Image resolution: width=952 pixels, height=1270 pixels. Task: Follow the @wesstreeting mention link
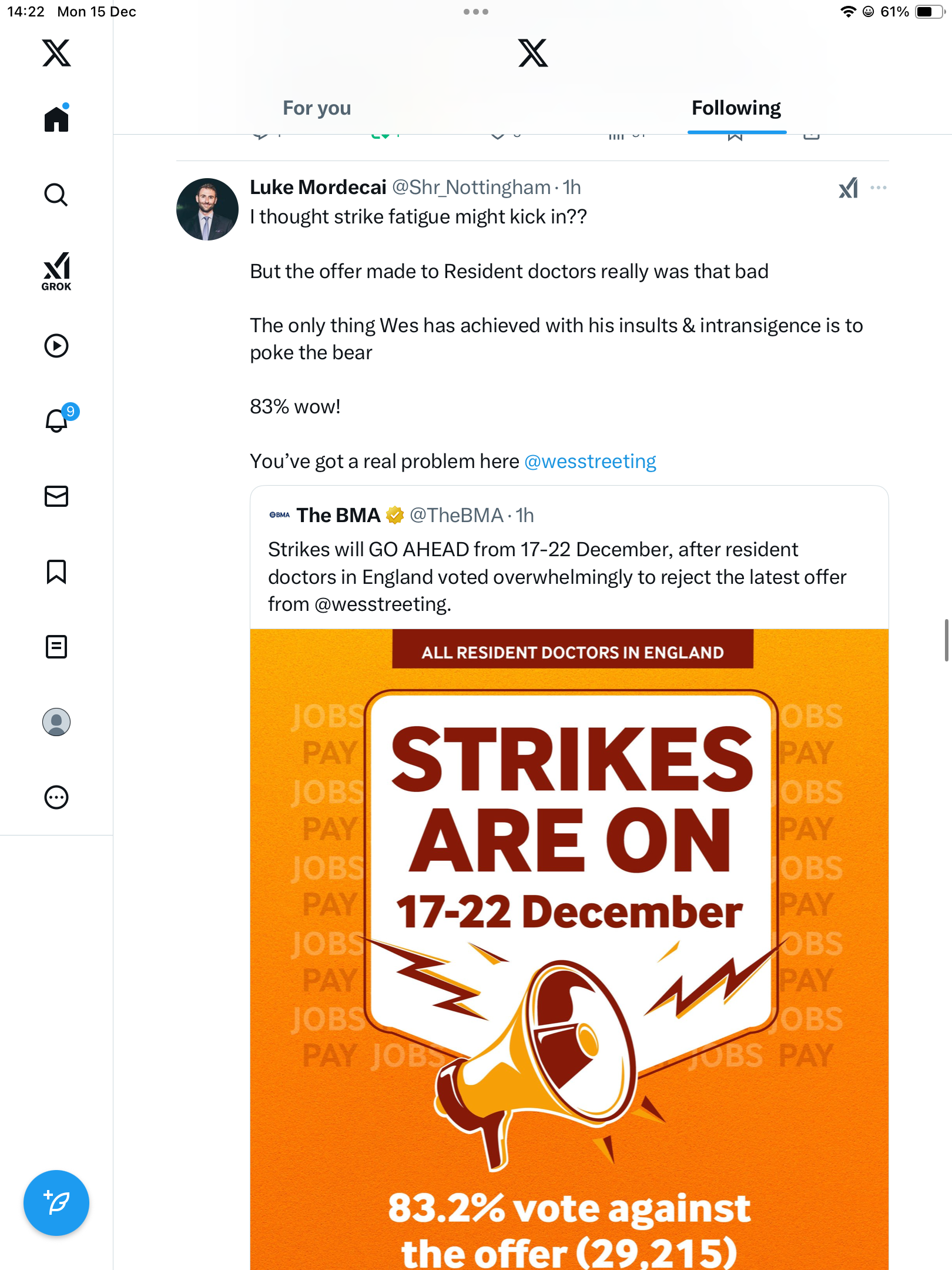coord(590,462)
